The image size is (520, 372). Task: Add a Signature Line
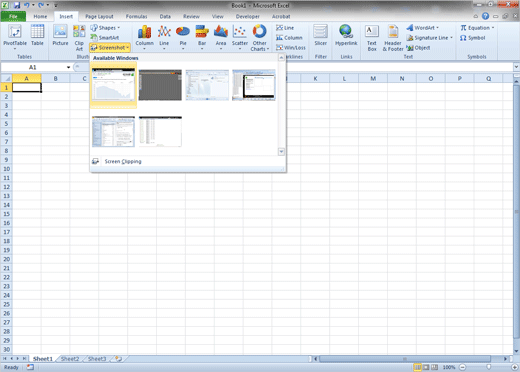pos(430,38)
